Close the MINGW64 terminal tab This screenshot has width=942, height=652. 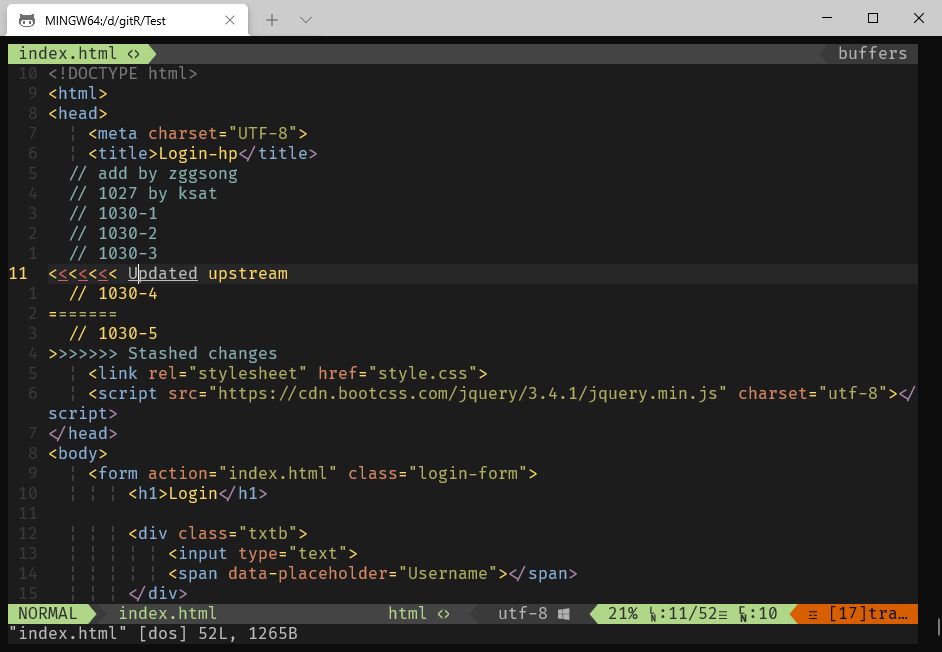[230, 19]
